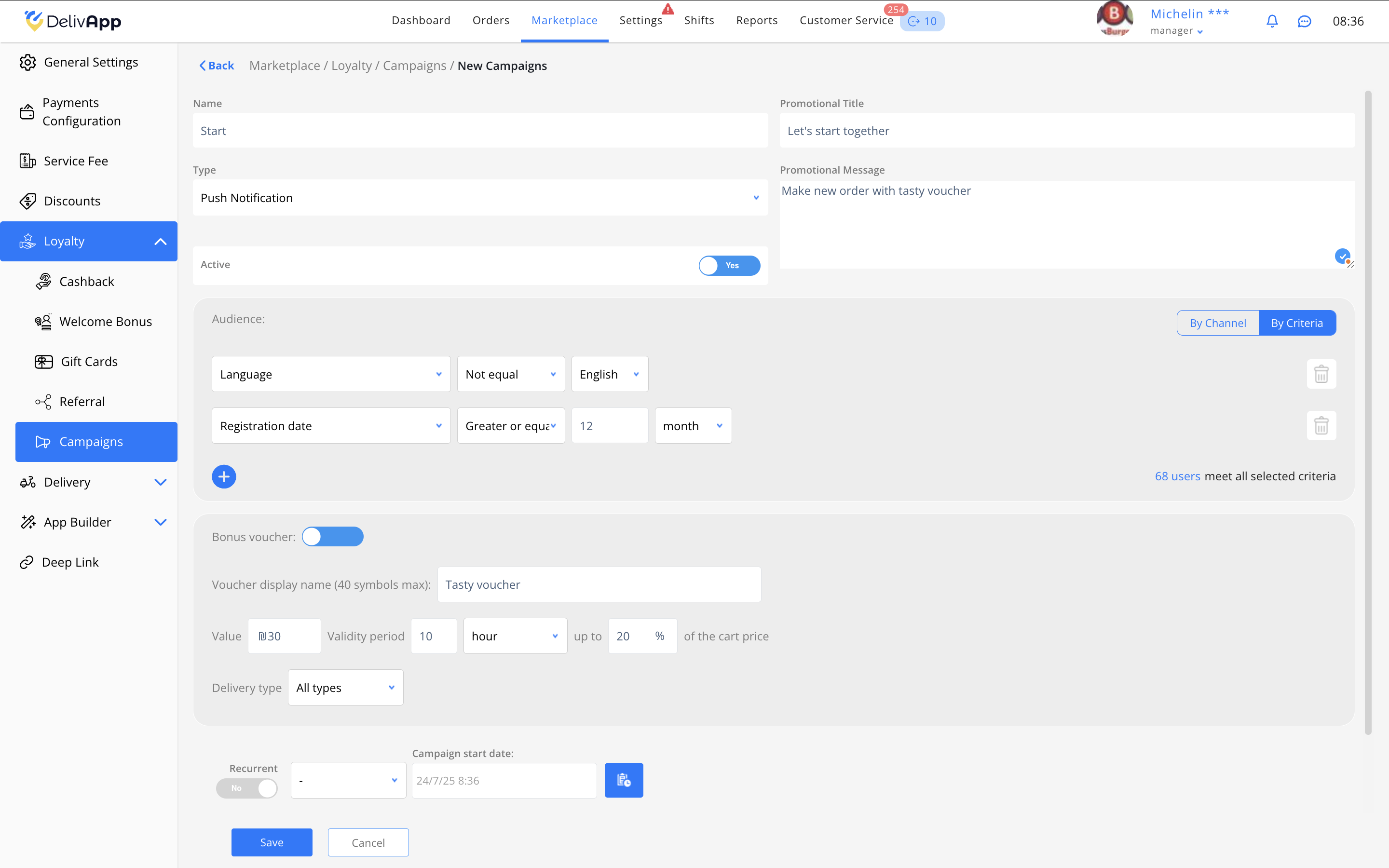Click the 68 users link
Image resolution: width=1389 pixels, height=868 pixels.
point(1177,476)
